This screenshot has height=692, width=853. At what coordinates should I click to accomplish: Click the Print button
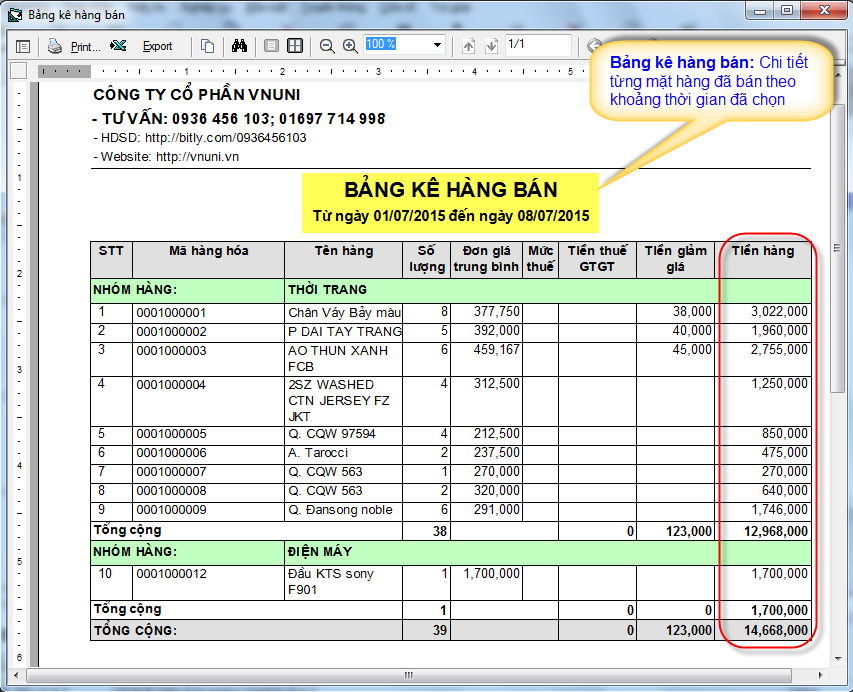[x=75, y=46]
